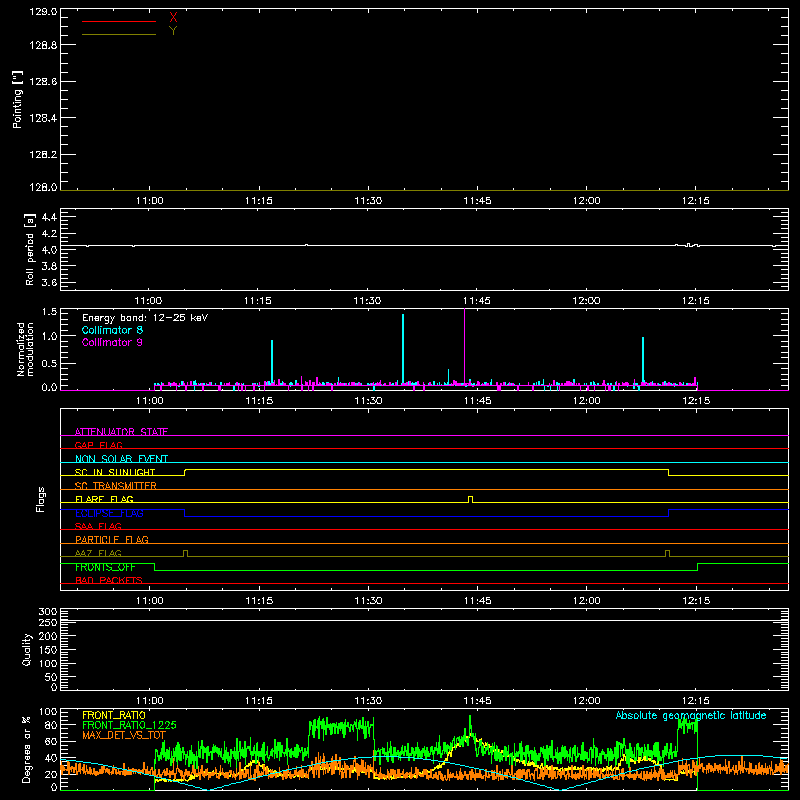Click the 129.0 pointing axis value
The height and width of the screenshot is (800, 800).
coord(43,12)
